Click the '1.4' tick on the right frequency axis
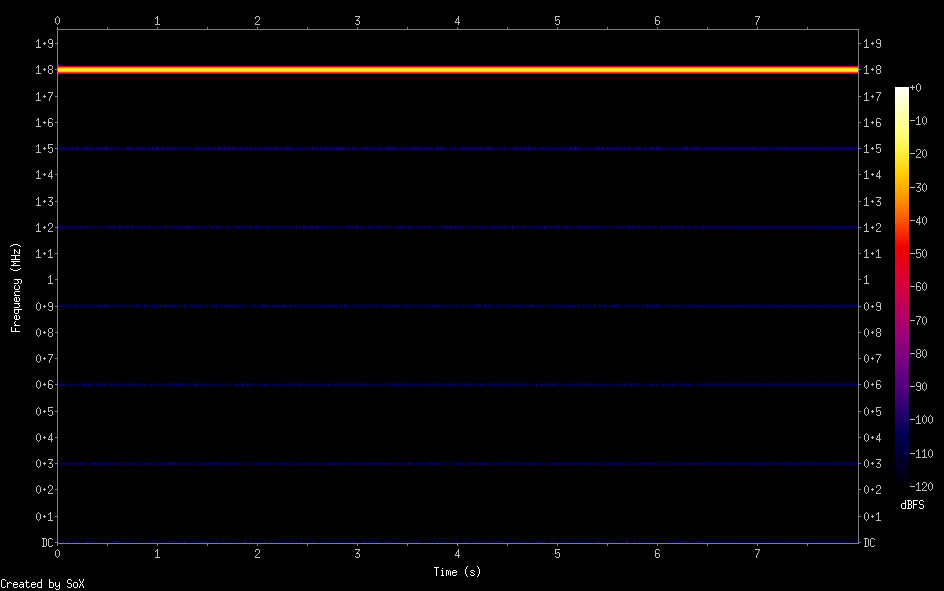 pyautogui.click(x=872, y=175)
